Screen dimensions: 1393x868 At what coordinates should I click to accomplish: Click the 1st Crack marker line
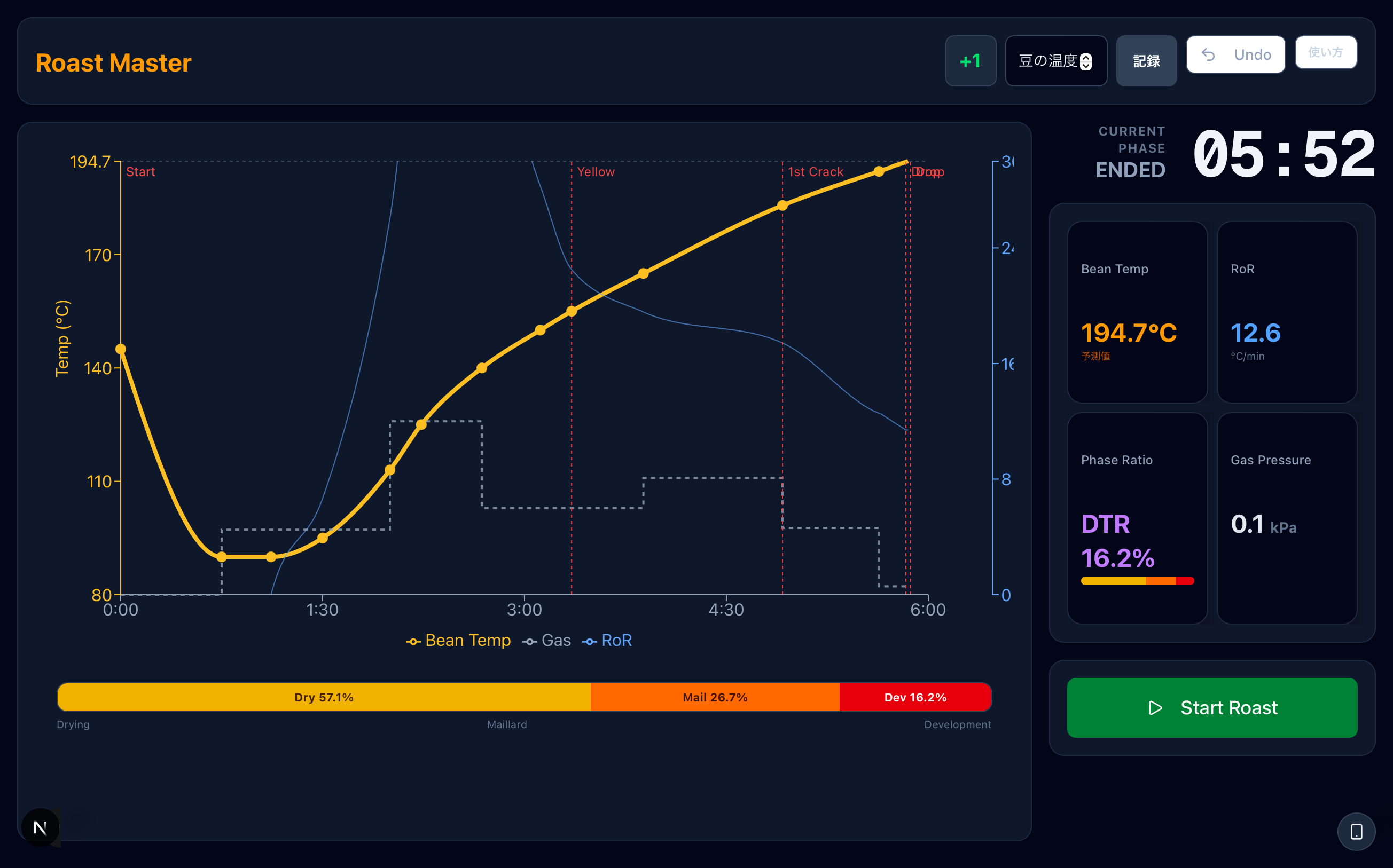point(782,402)
